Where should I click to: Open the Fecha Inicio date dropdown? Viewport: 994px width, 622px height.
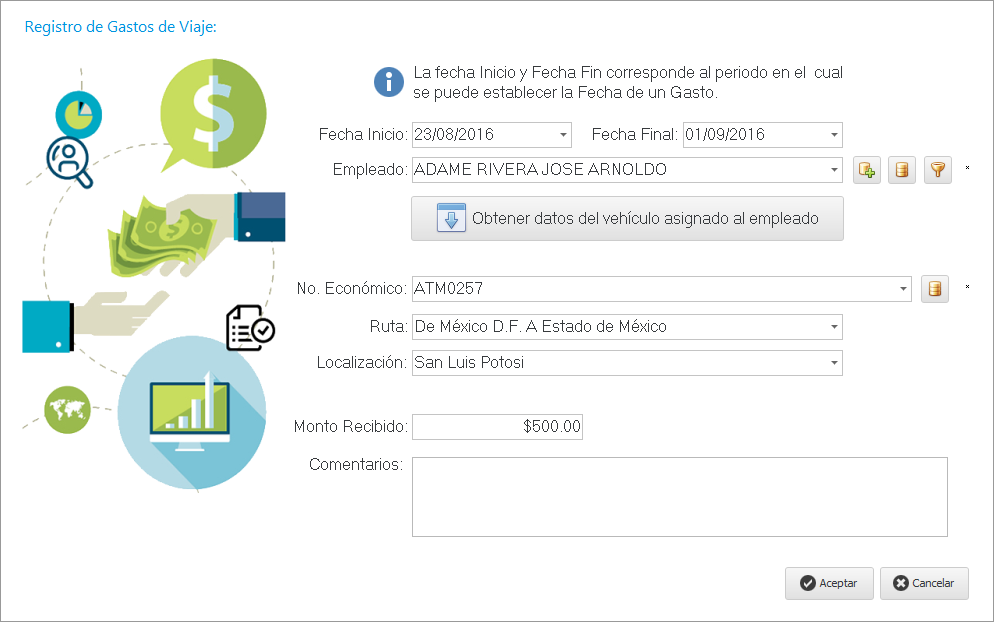click(x=563, y=135)
